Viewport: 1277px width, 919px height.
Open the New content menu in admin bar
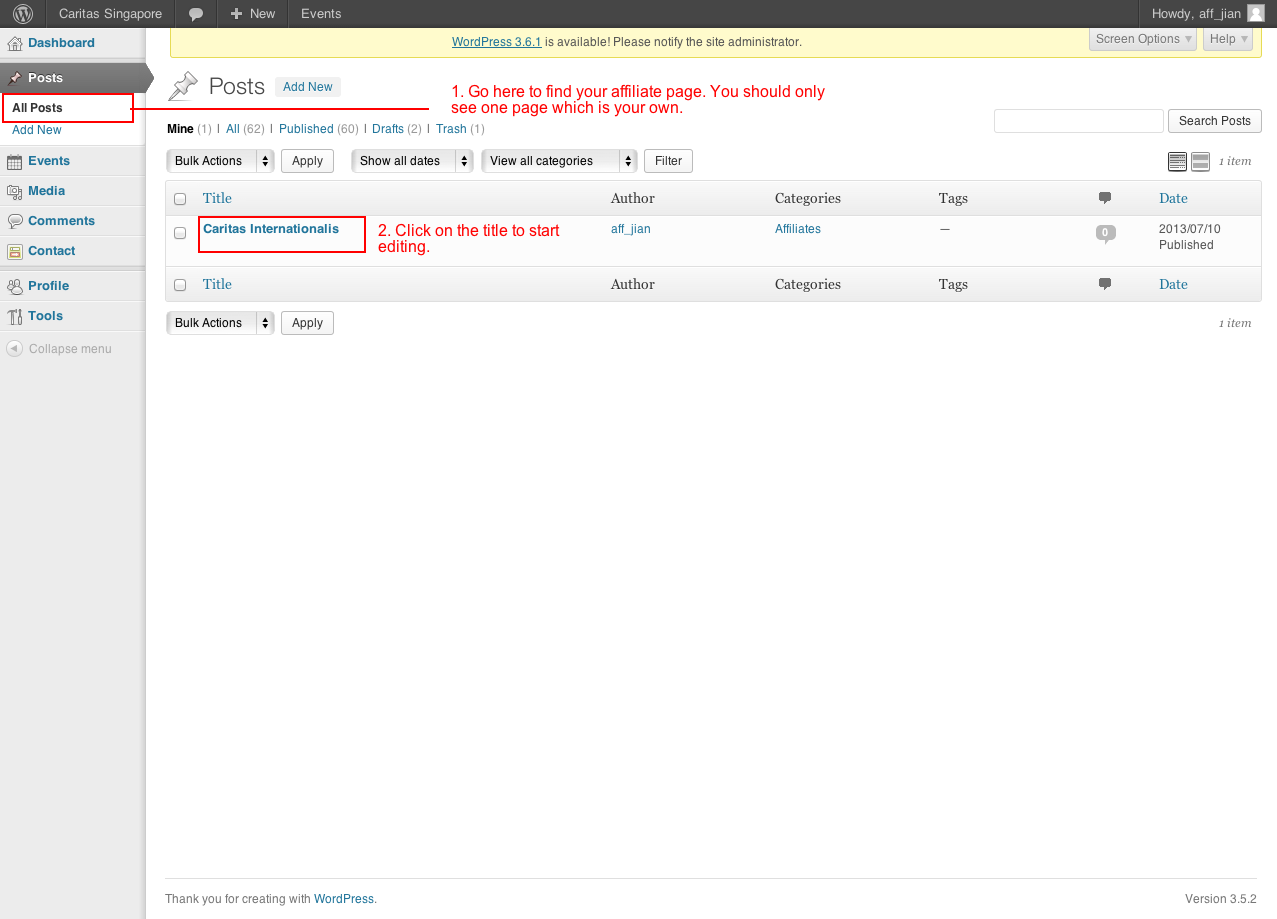pyautogui.click(x=253, y=14)
